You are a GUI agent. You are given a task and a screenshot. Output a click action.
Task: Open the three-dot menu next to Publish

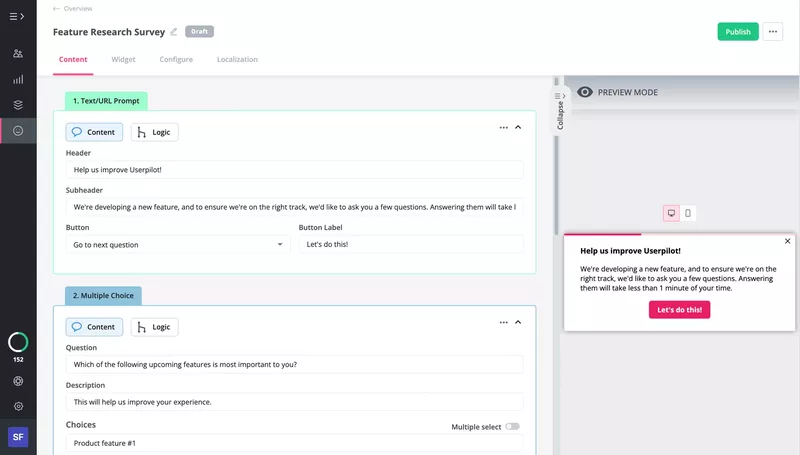pyautogui.click(x=773, y=32)
